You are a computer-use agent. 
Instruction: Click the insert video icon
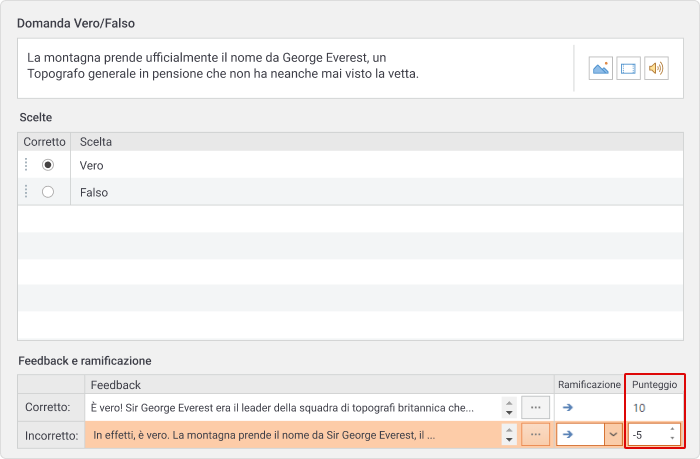tap(628, 68)
